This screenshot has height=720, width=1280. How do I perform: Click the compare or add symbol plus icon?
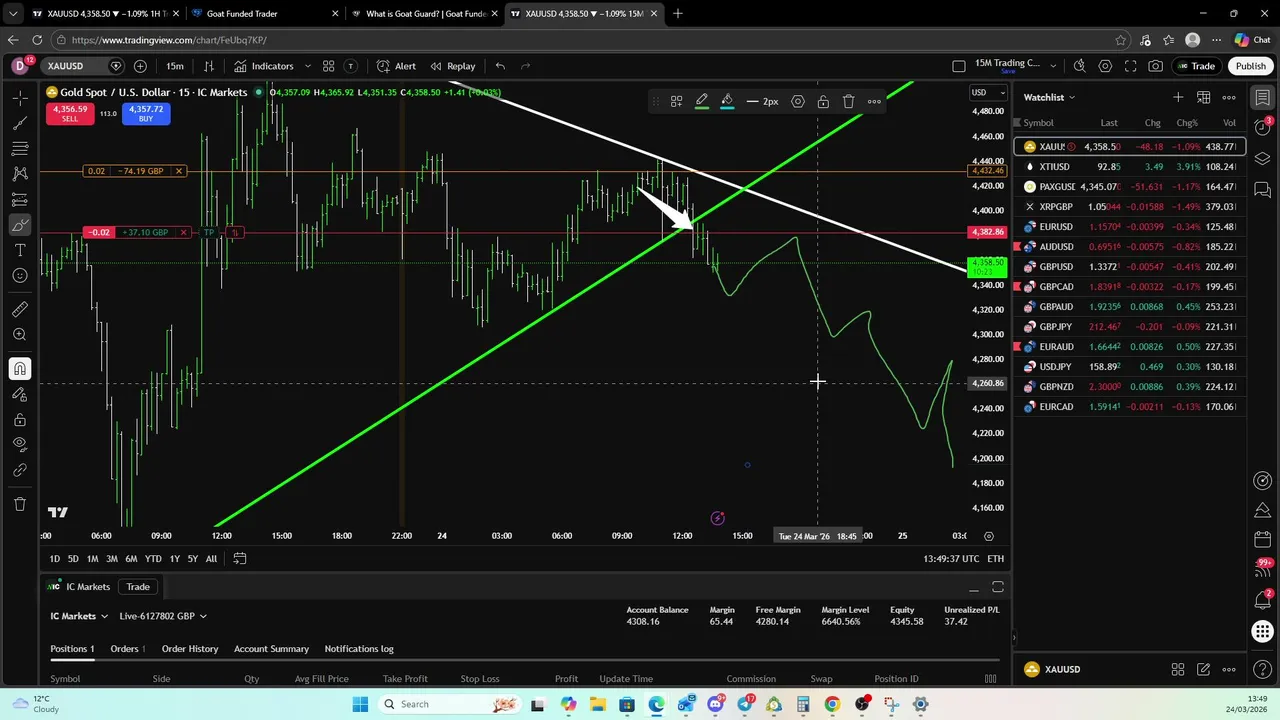(140, 66)
